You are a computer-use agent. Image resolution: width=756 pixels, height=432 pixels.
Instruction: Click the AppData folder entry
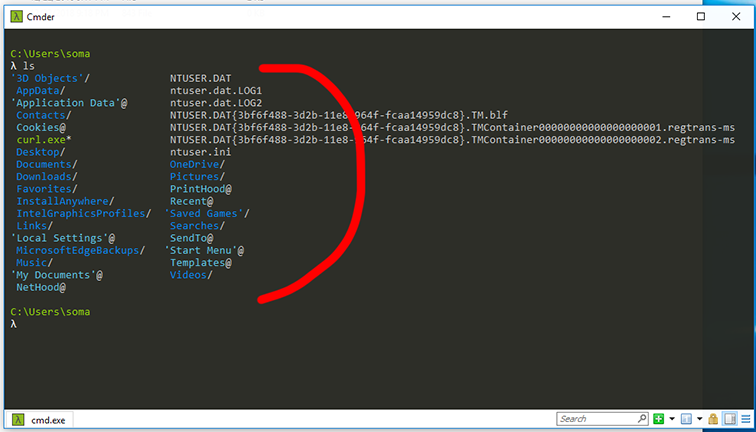(x=40, y=91)
